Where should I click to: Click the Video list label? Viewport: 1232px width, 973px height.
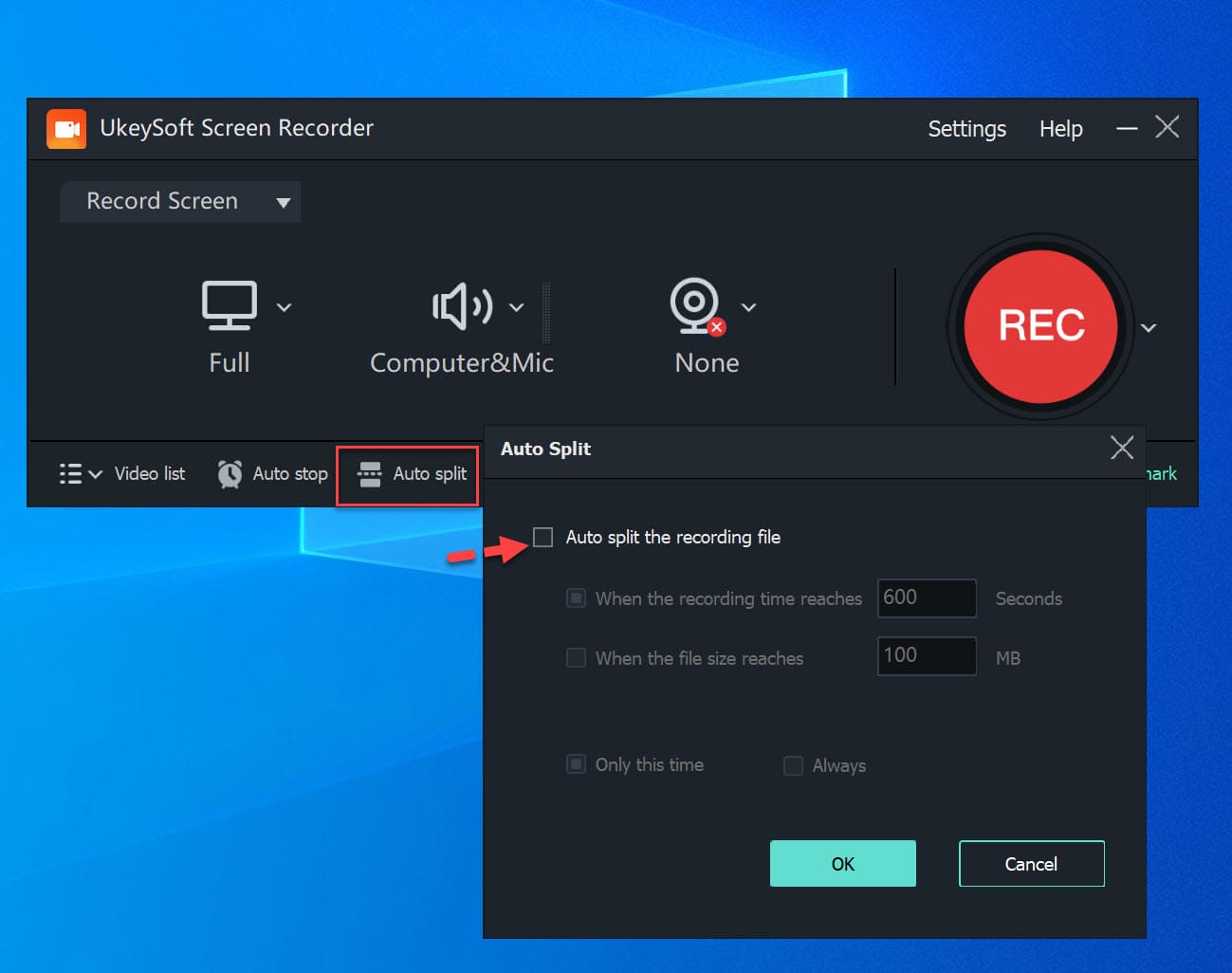pyautogui.click(x=150, y=473)
